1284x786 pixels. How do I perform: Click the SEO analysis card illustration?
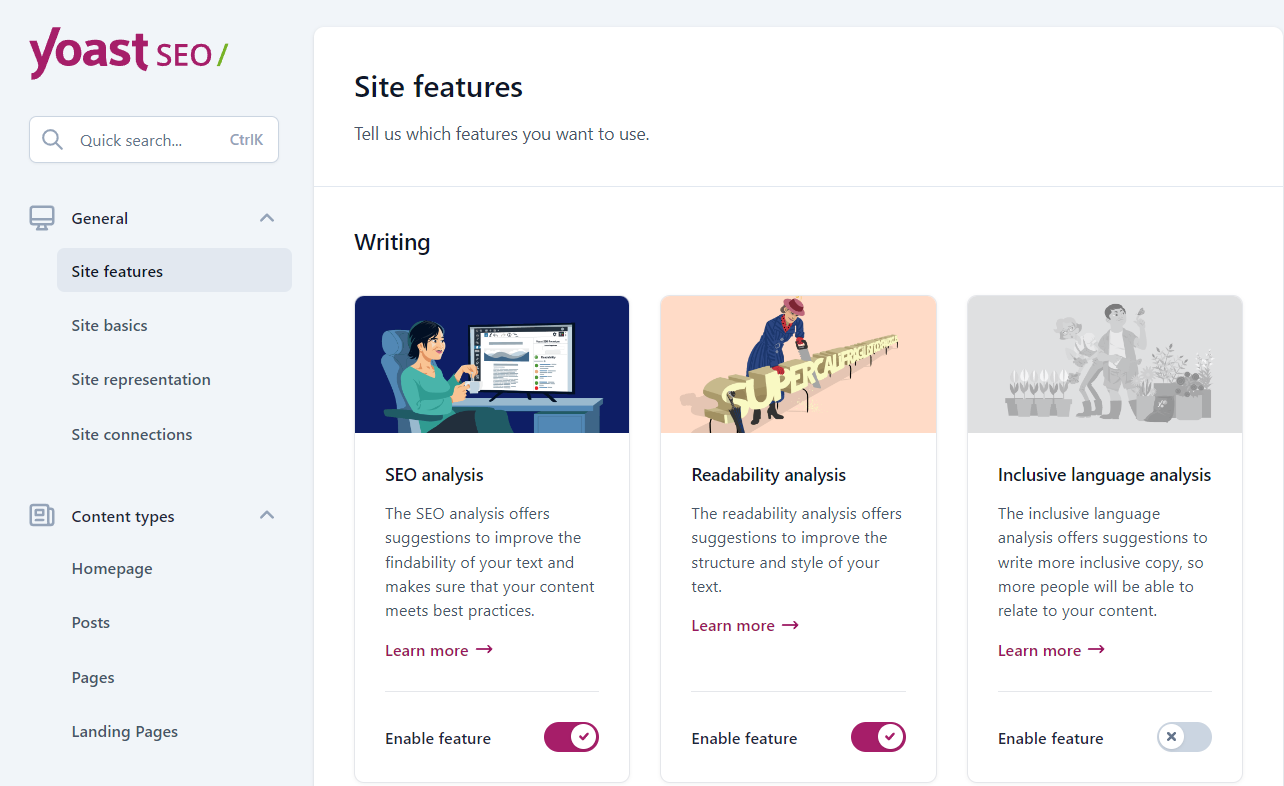coord(491,364)
